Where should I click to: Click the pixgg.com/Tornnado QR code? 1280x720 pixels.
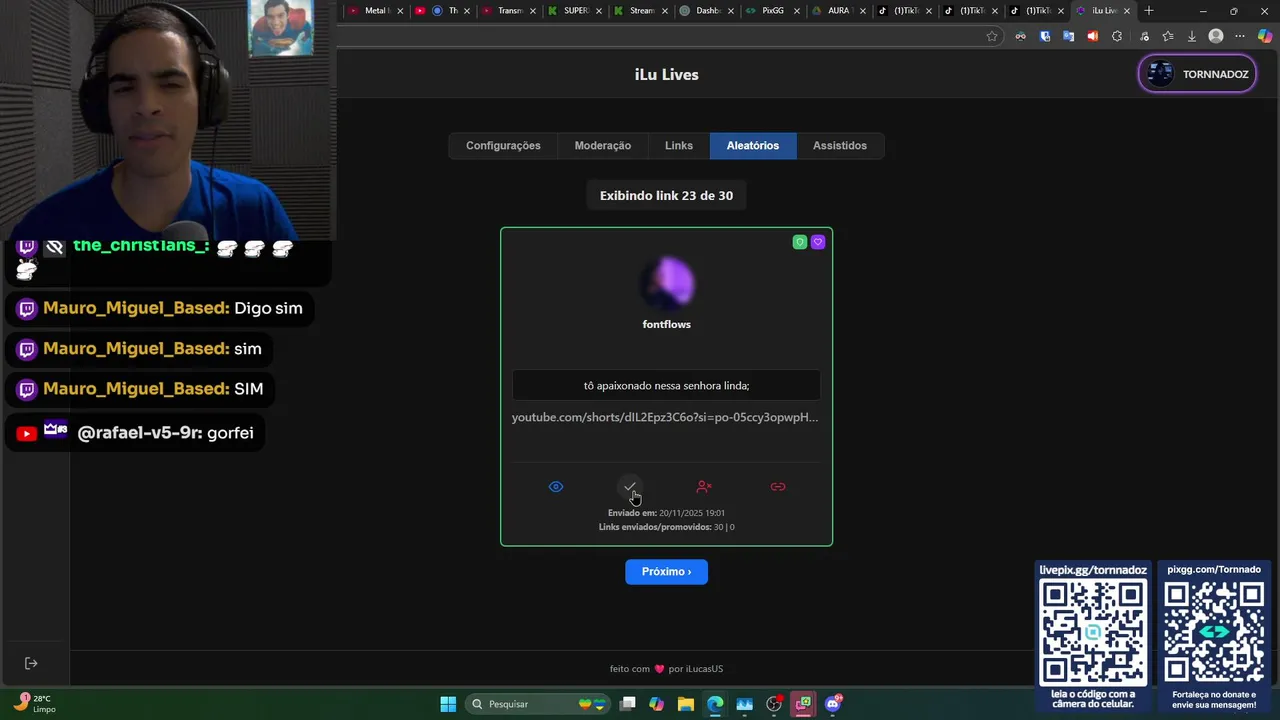tap(1214, 634)
